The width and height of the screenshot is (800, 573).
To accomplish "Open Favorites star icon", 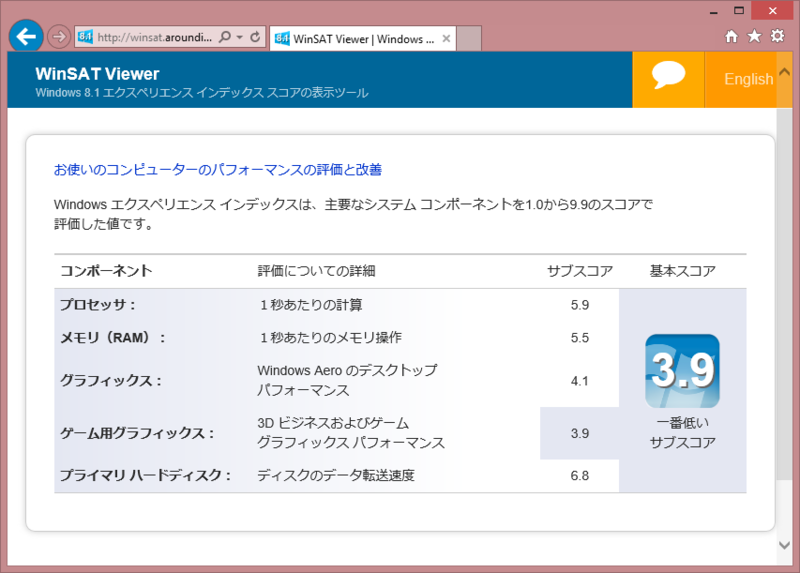I will click(x=755, y=36).
